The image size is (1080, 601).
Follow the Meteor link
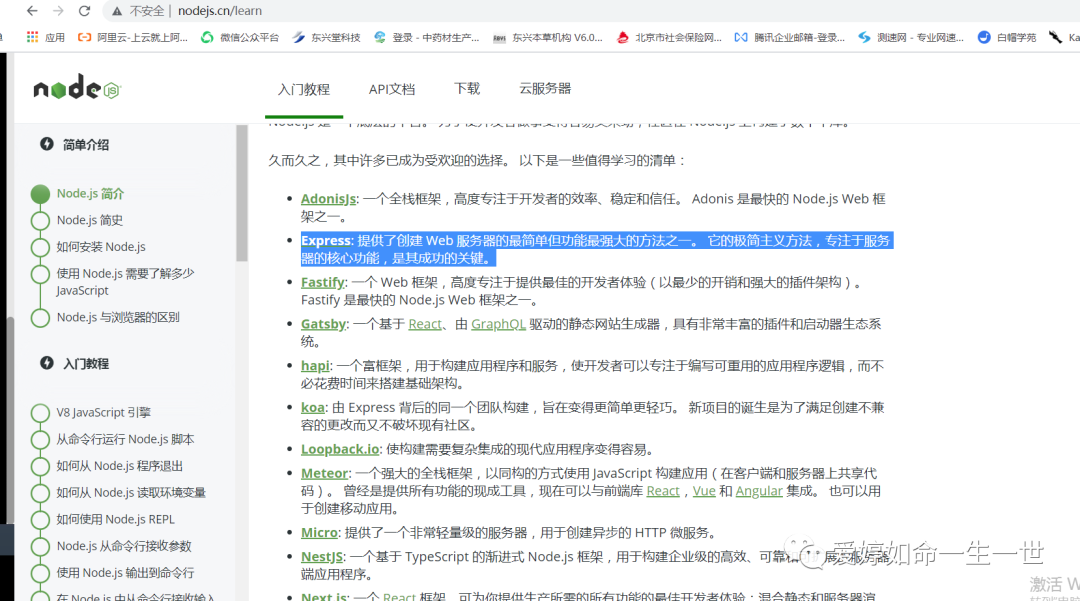(x=324, y=473)
